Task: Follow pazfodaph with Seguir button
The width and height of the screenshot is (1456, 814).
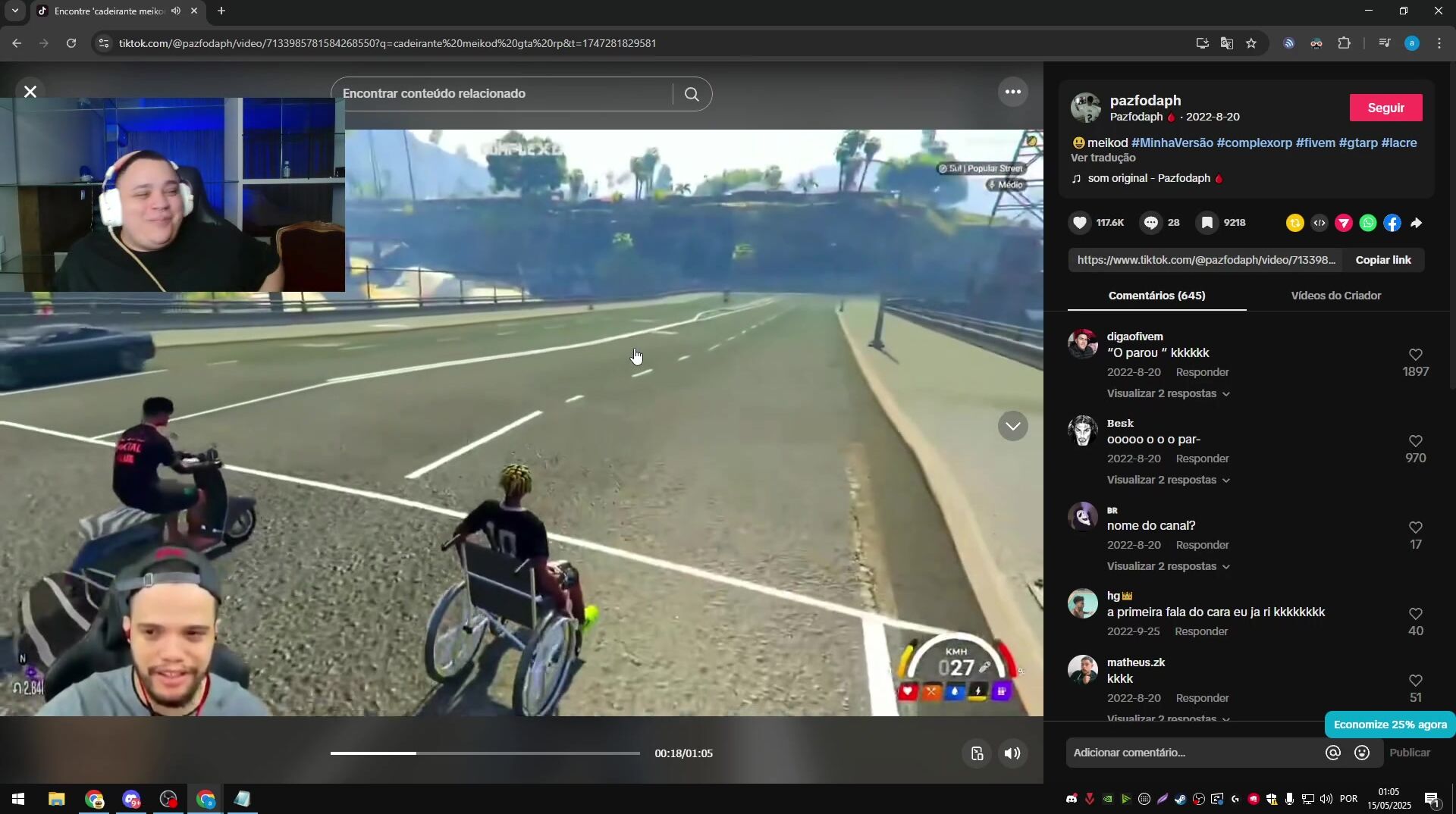Action: tap(1385, 108)
